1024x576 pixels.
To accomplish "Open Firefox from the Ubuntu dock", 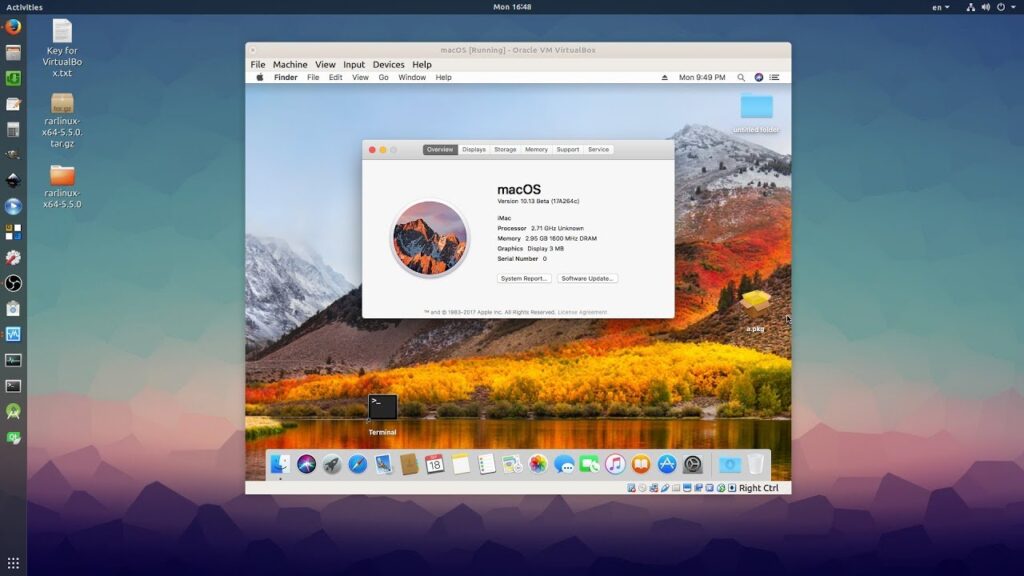I will pyautogui.click(x=13, y=27).
